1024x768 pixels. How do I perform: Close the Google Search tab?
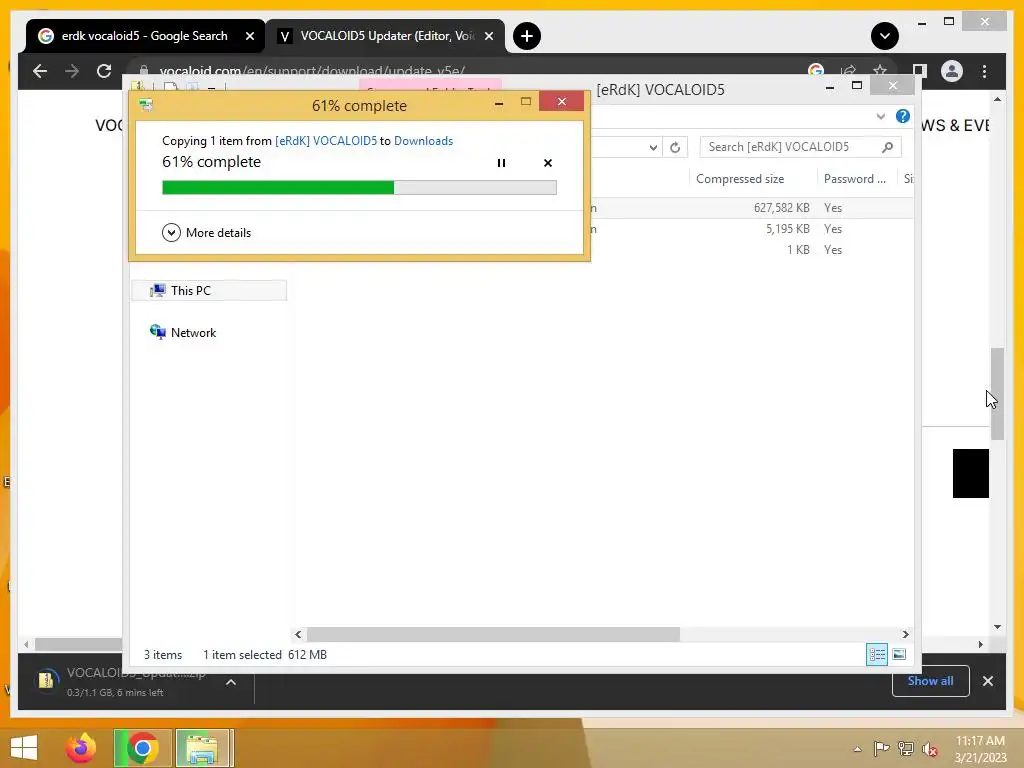[249, 36]
